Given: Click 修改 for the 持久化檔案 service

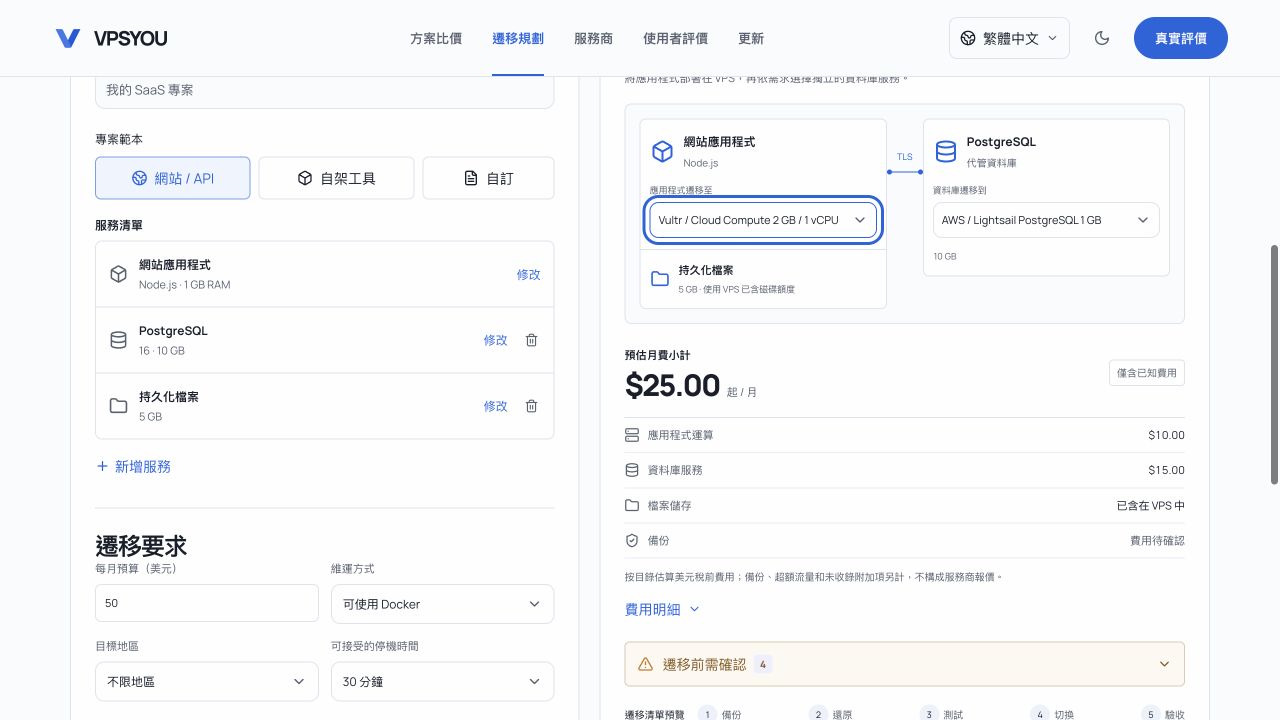Looking at the screenshot, I should click(496, 406).
